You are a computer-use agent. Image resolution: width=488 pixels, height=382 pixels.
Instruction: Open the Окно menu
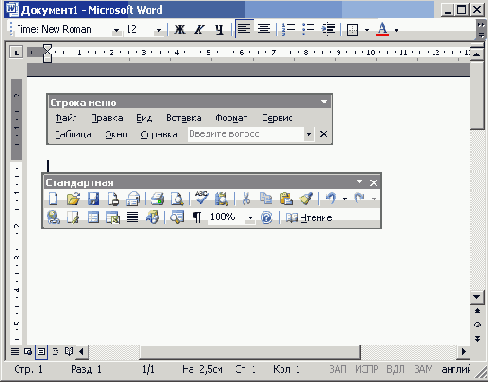pyautogui.click(x=116, y=134)
